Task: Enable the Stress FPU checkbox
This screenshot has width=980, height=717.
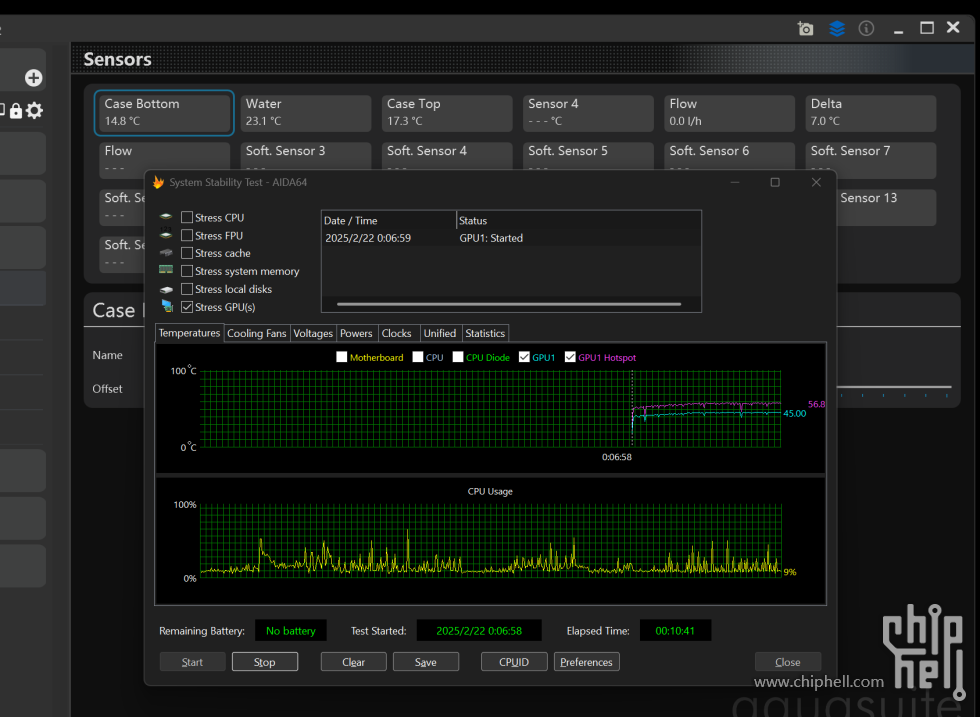Action: point(187,235)
